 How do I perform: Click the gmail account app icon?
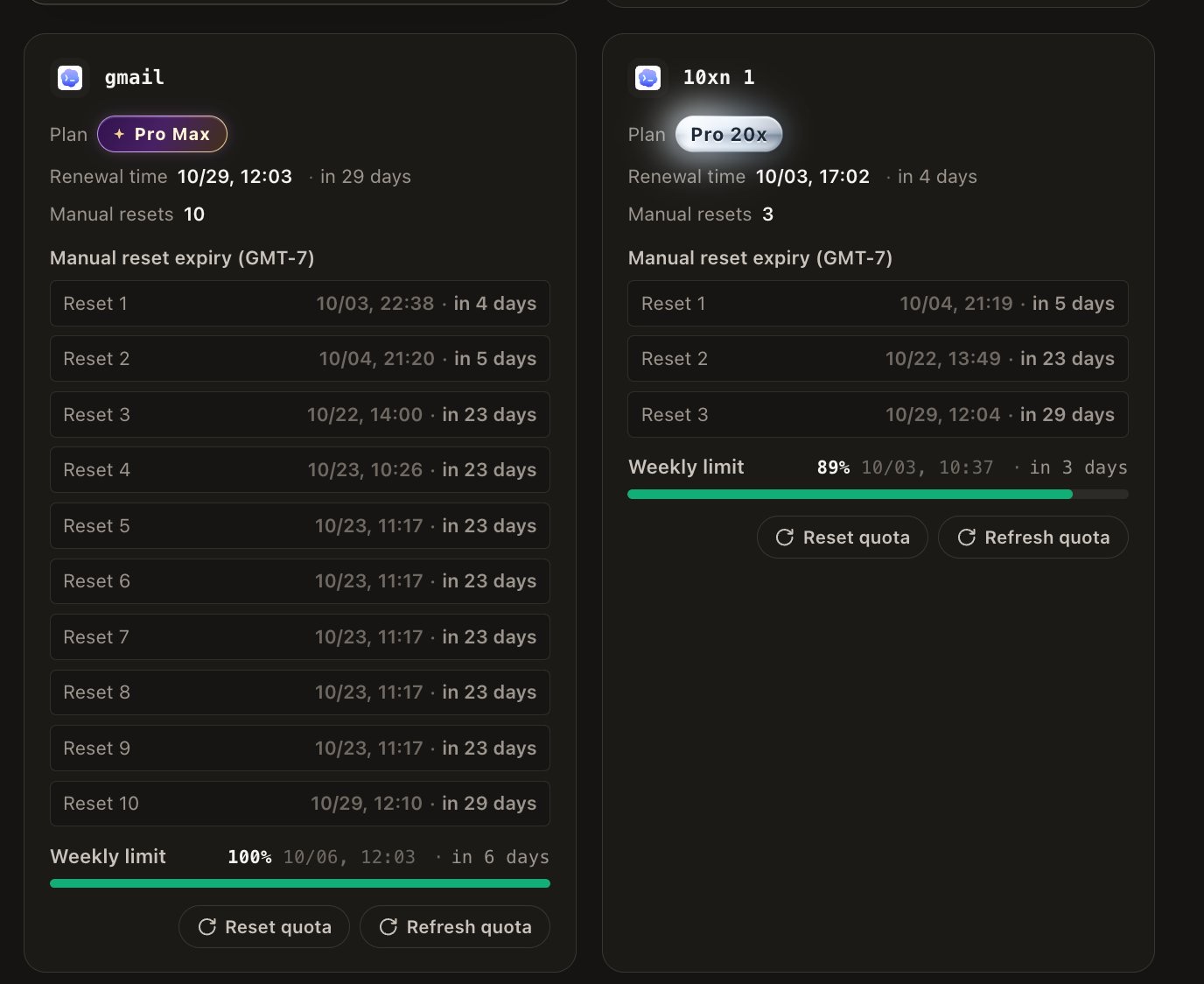coord(70,78)
